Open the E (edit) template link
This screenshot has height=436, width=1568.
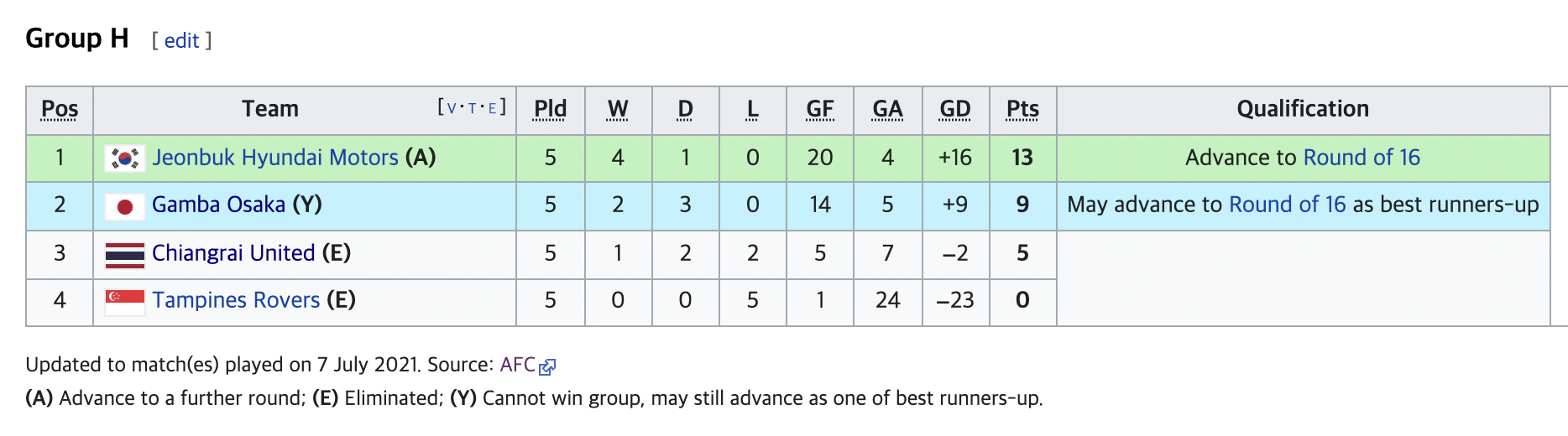coord(493,108)
